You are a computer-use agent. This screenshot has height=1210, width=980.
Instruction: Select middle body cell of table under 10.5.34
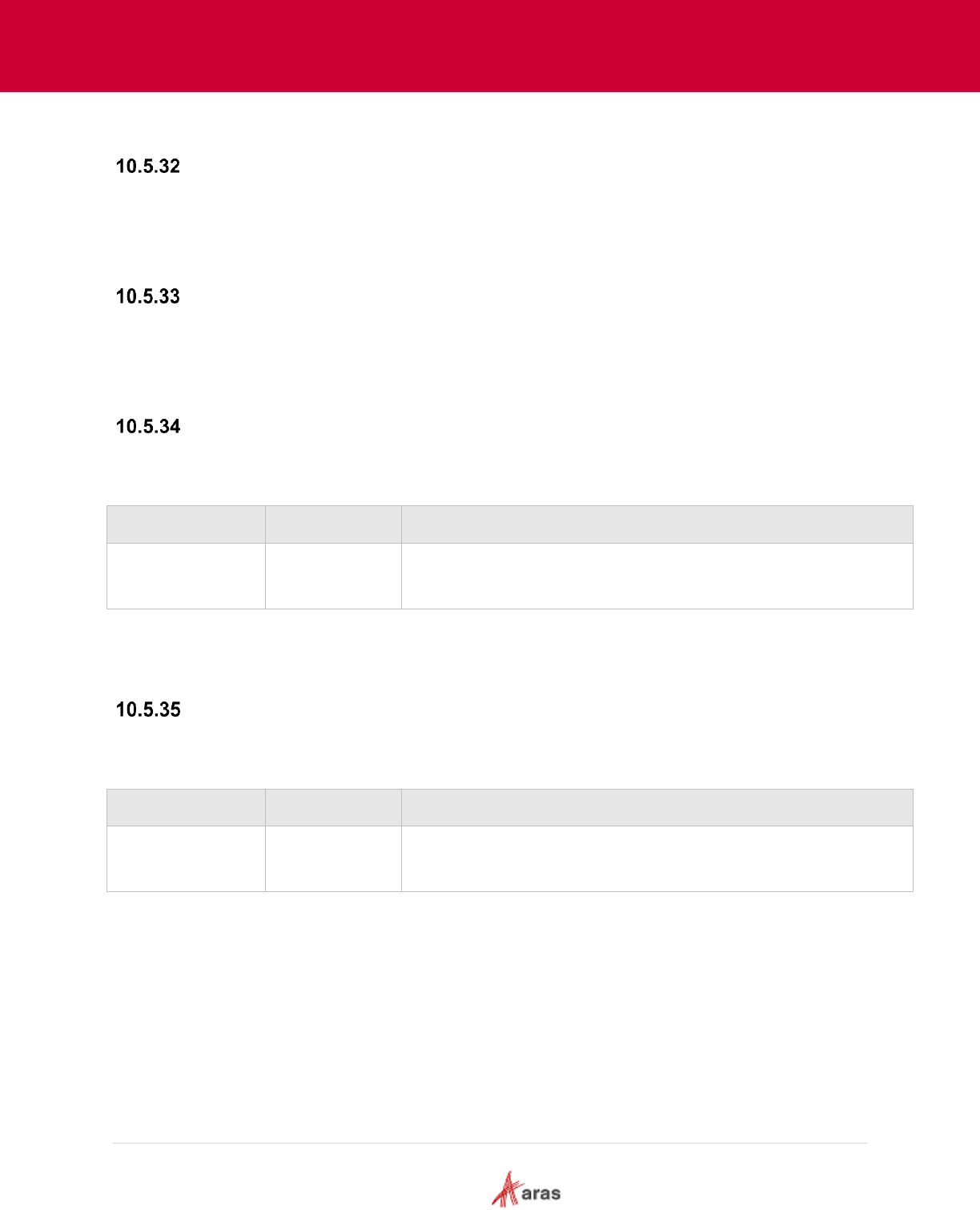[x=333, y=577]
